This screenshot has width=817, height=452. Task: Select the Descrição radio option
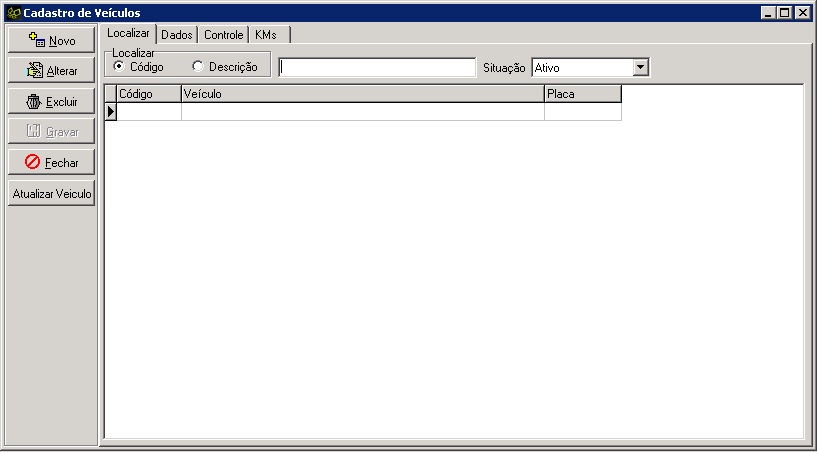point(197,67)
